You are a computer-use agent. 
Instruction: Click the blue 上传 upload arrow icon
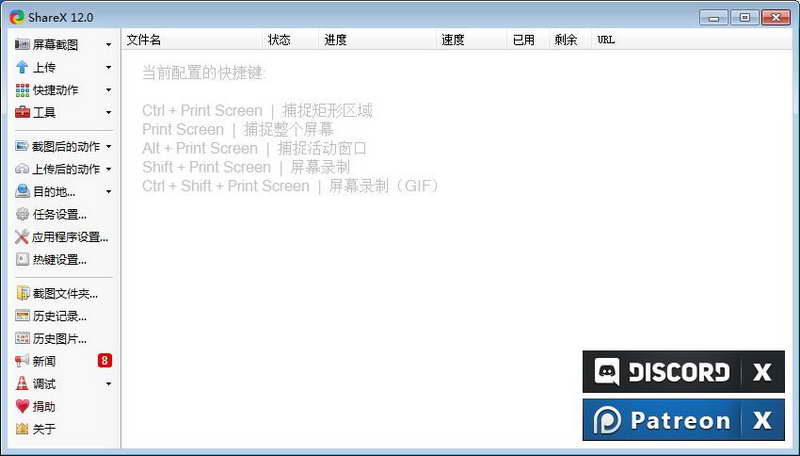[x=22, y=67]
